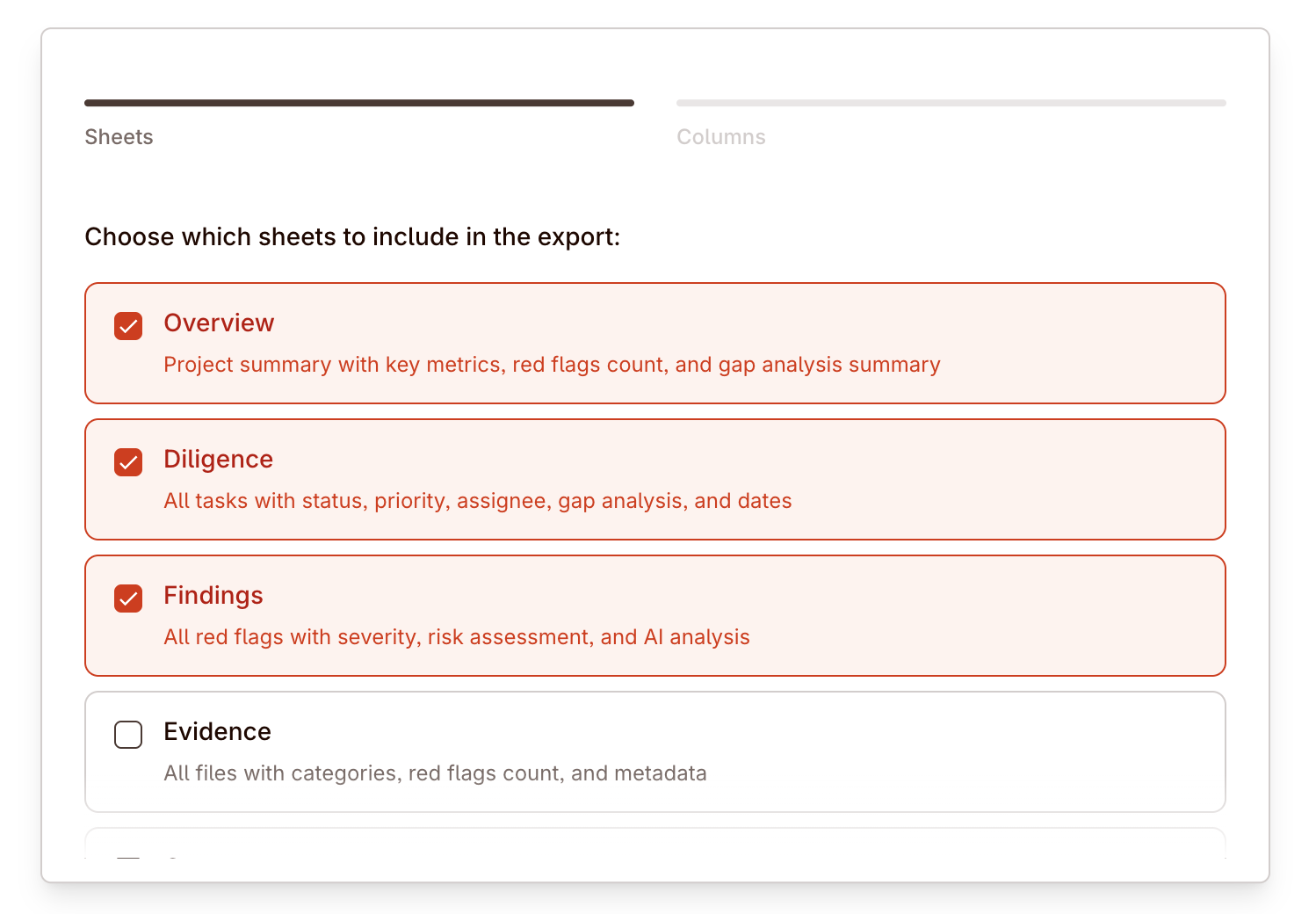Uncheck the Overview sheet checkbox
The width and height of the screenshot is (1316, 914).
click(x=128, y=326)
